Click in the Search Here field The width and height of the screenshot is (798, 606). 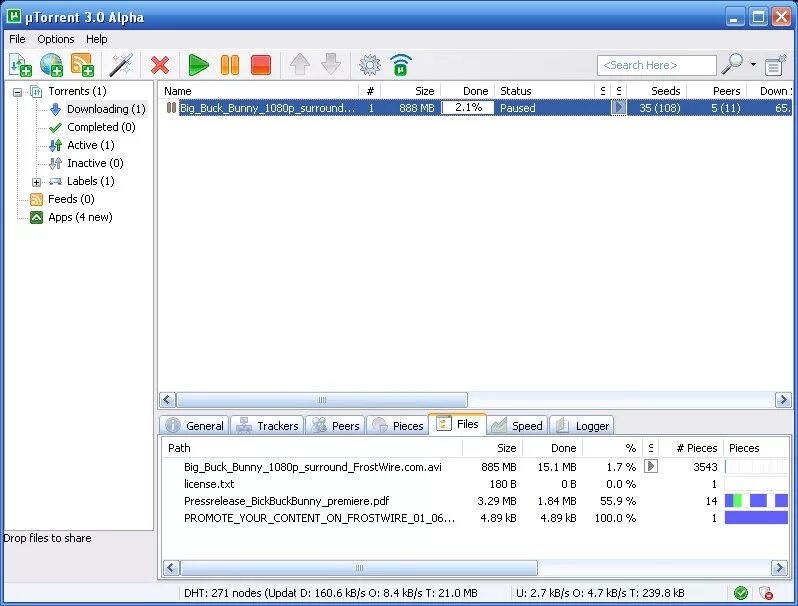(657, 65)
